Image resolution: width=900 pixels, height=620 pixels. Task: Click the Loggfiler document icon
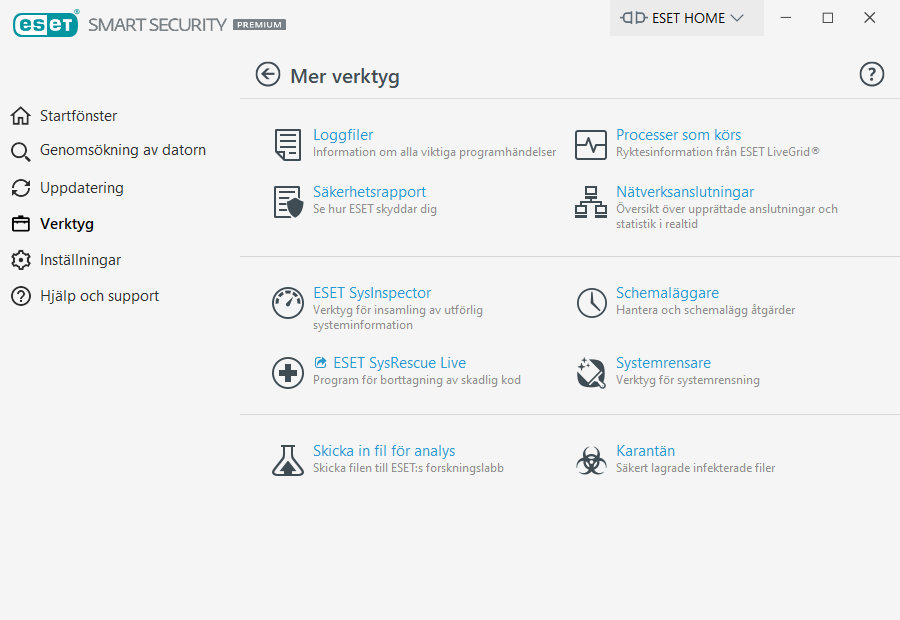tap(288, 145)
